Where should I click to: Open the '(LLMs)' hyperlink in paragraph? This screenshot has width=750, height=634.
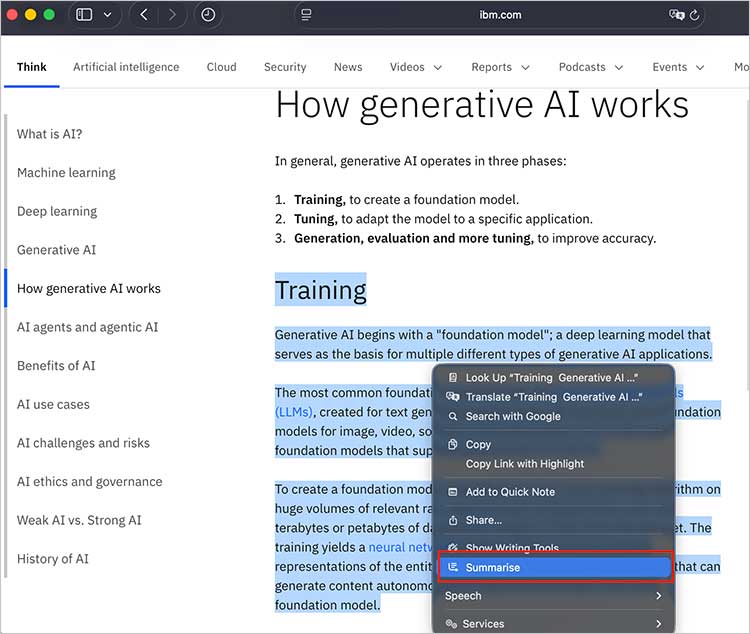294,412
